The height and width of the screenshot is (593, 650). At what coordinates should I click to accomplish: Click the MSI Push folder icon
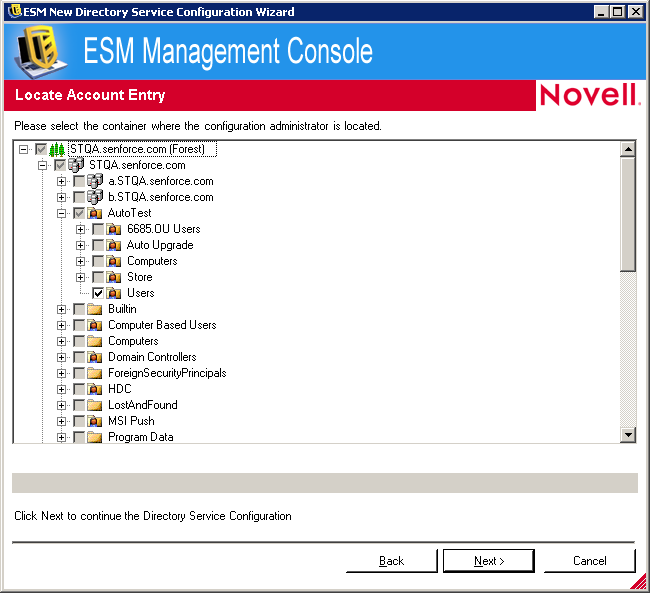95,421
